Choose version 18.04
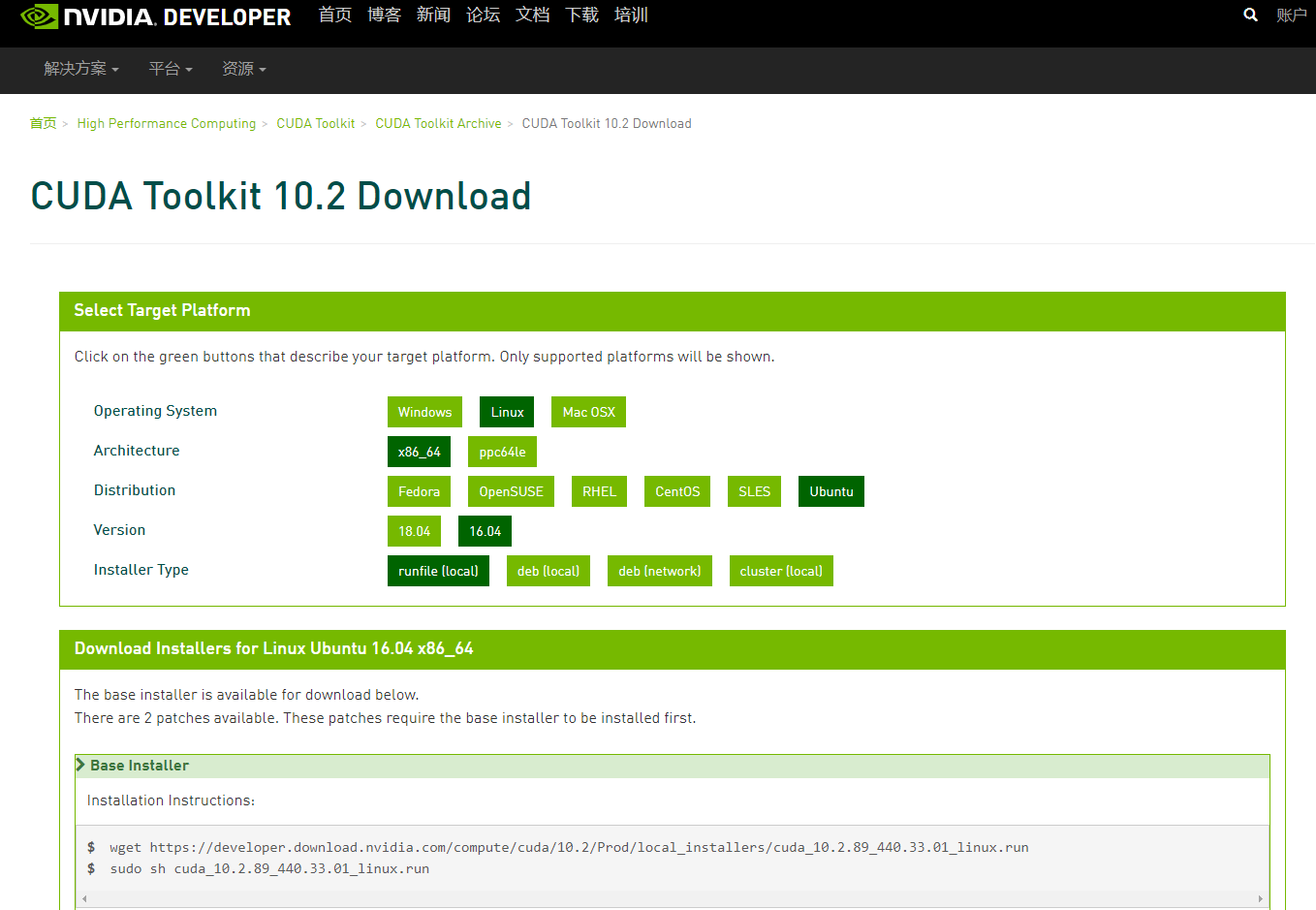 pos(414,531)
